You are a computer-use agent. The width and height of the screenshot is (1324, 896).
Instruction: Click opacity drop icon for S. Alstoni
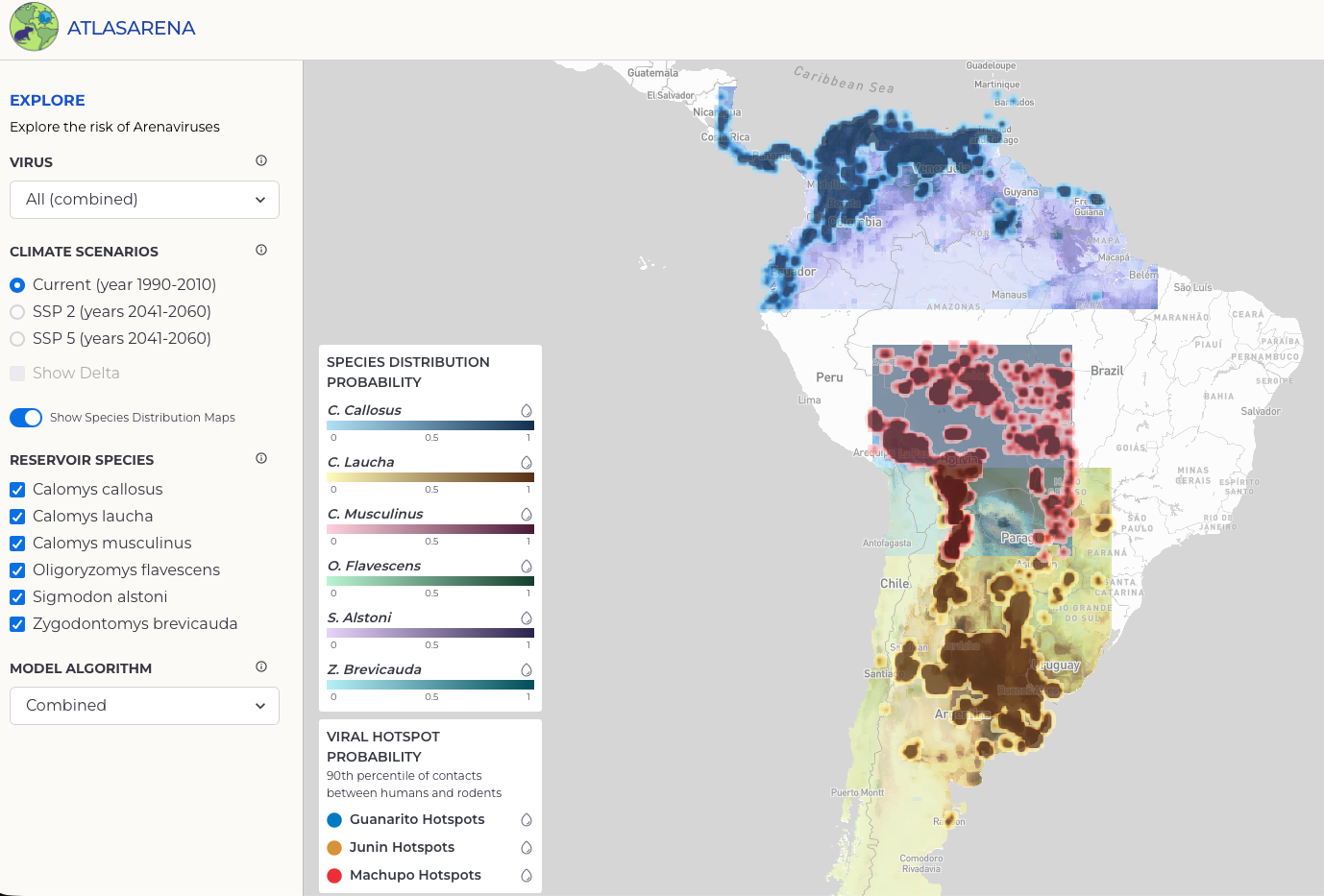[x=527, y=618]
